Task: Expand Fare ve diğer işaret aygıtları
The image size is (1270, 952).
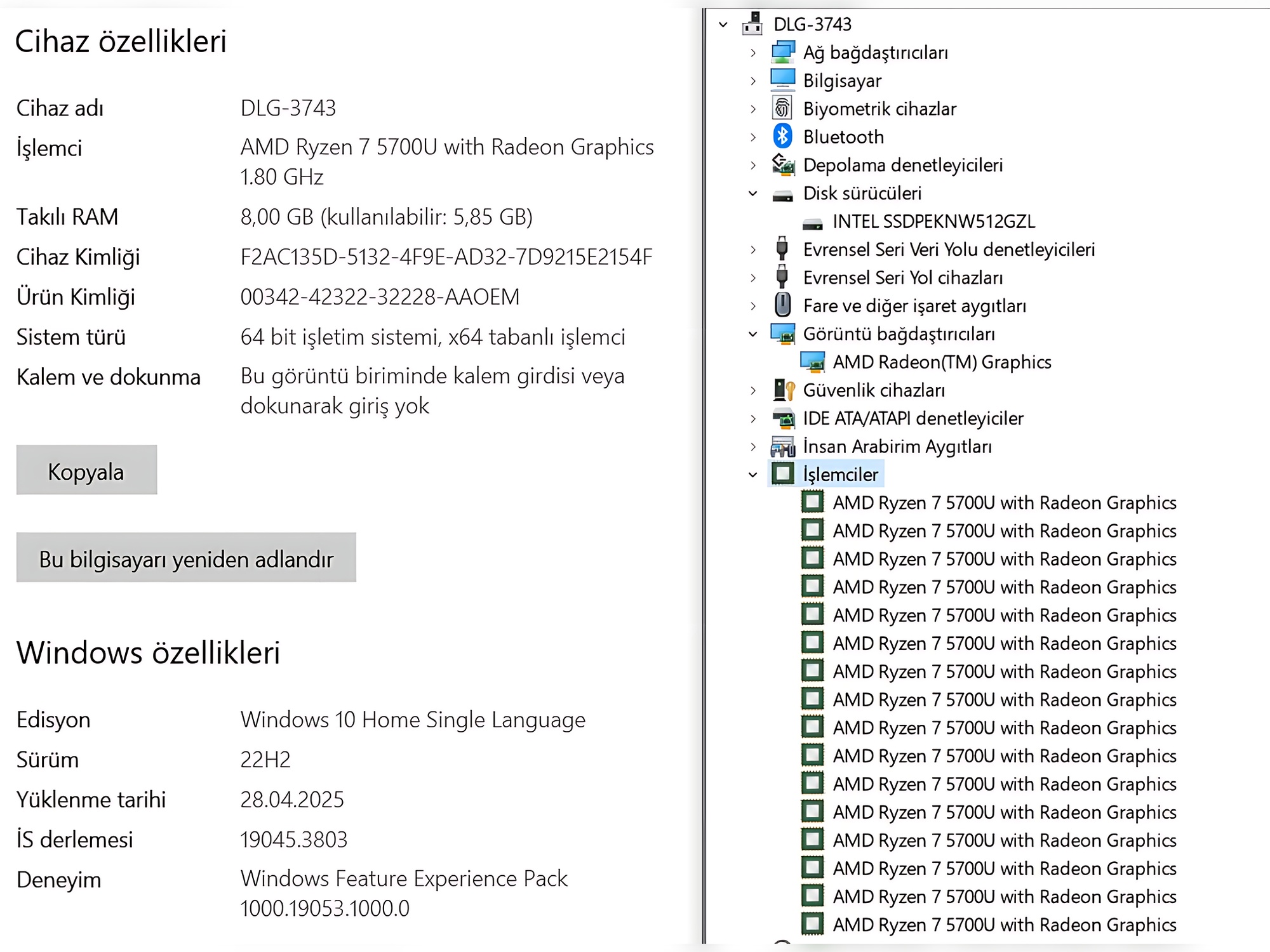Action: (753, 306)
